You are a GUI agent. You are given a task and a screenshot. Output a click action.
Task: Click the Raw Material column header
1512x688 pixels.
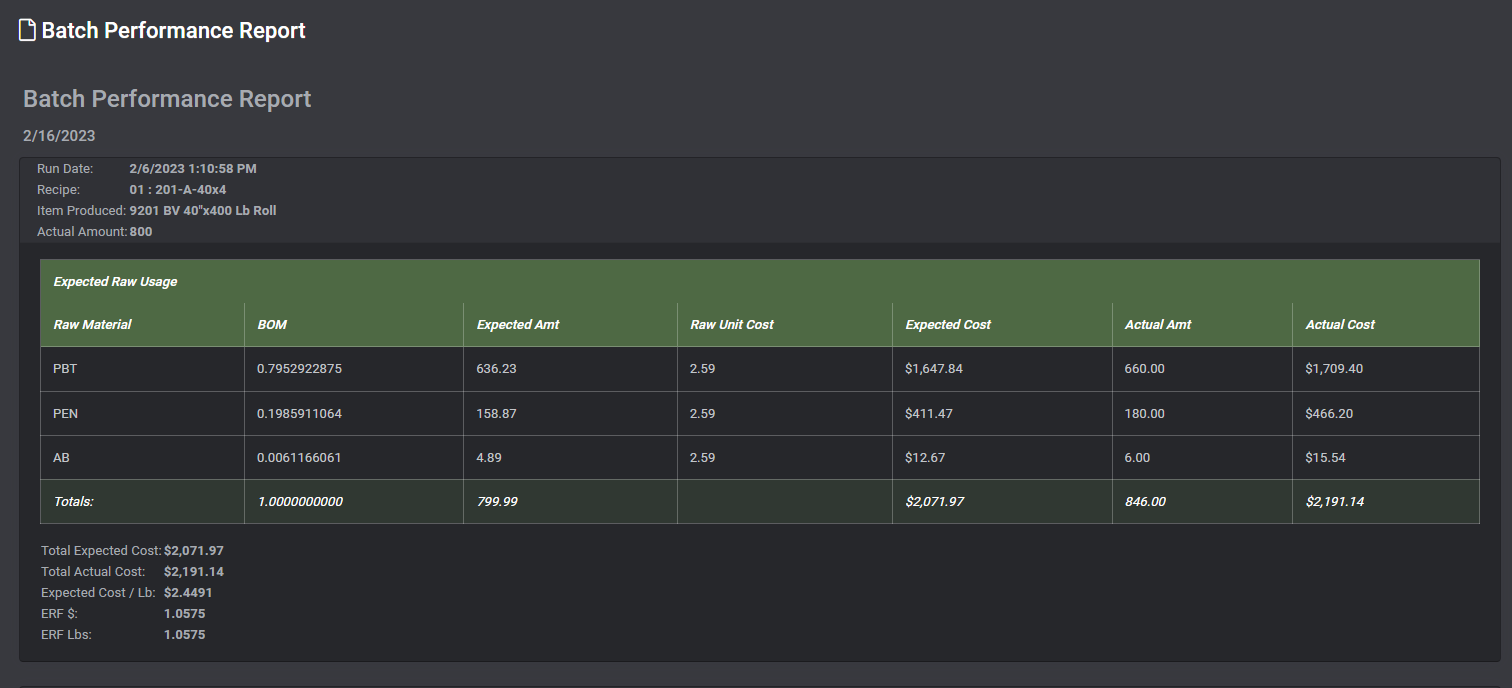point(92,325)
